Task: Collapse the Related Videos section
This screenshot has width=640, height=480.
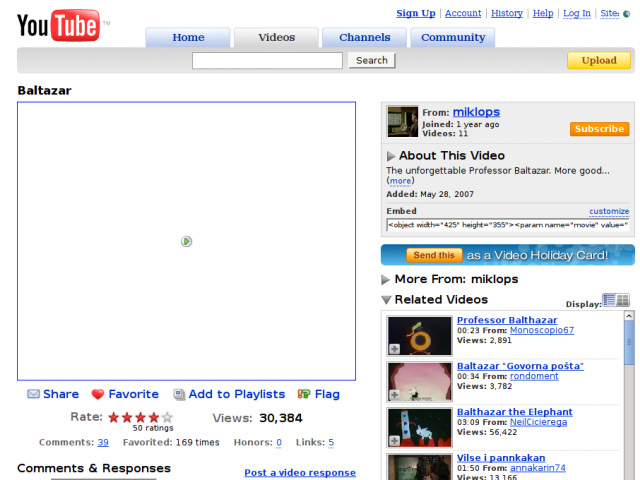Action: click(386, 300)
